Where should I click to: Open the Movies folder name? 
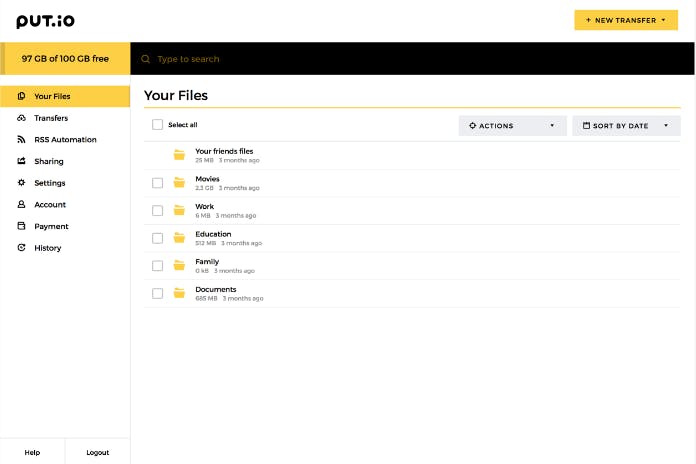207,178
